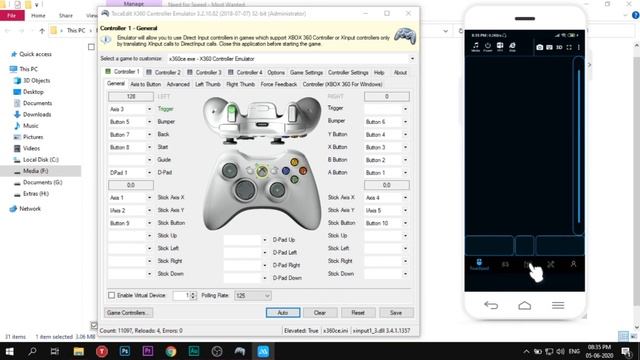640x360 pixels.
Task: Select the gamepad icon in phone bottom bar
Action: [505, 264]
